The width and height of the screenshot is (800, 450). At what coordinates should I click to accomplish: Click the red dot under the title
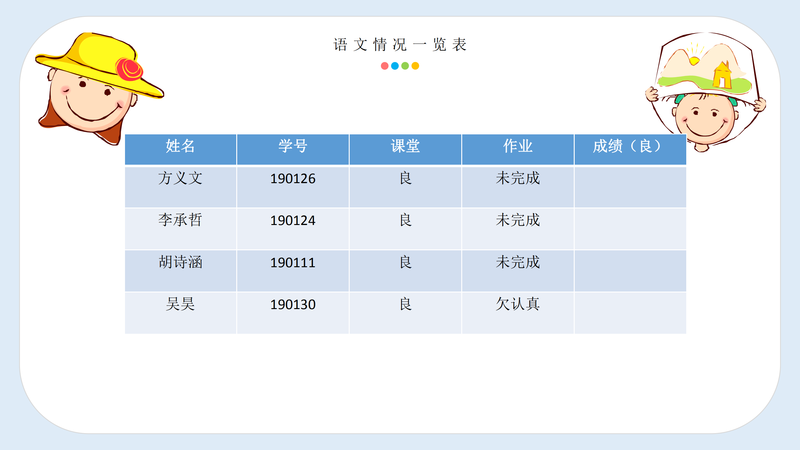tap(385, 66)
